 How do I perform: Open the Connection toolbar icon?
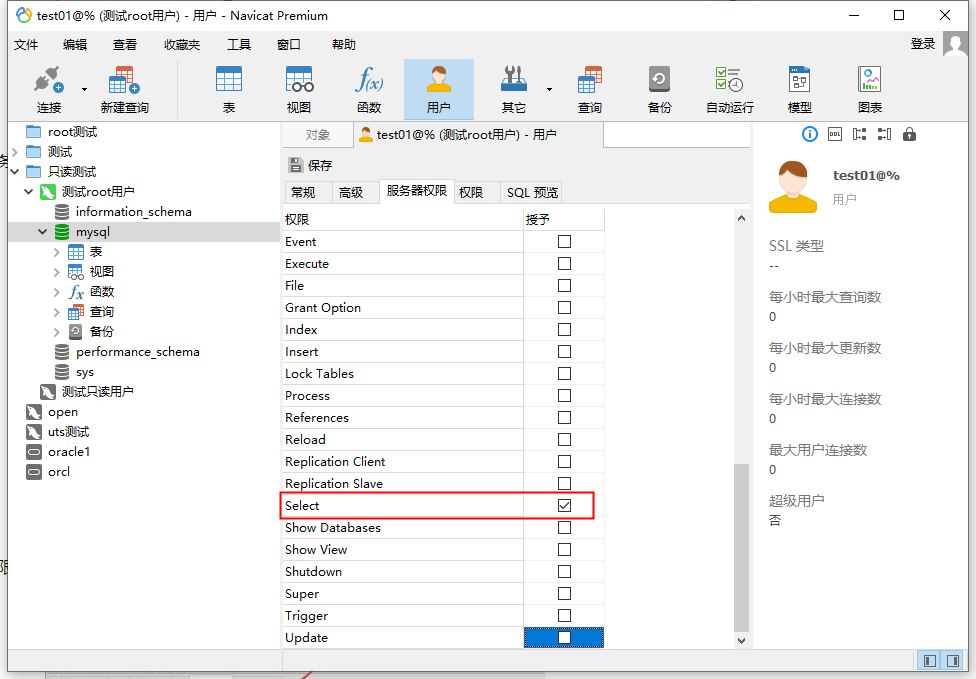click(x=49, y=80)
